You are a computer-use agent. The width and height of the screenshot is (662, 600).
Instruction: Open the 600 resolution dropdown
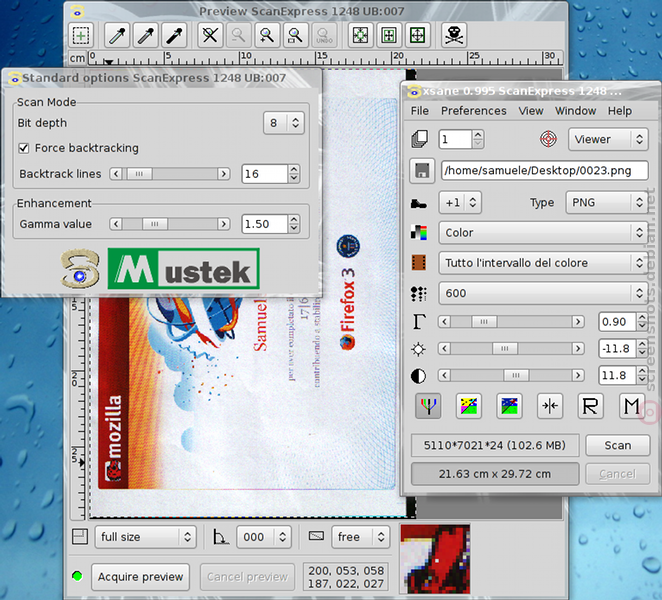(x=543, y=293)
